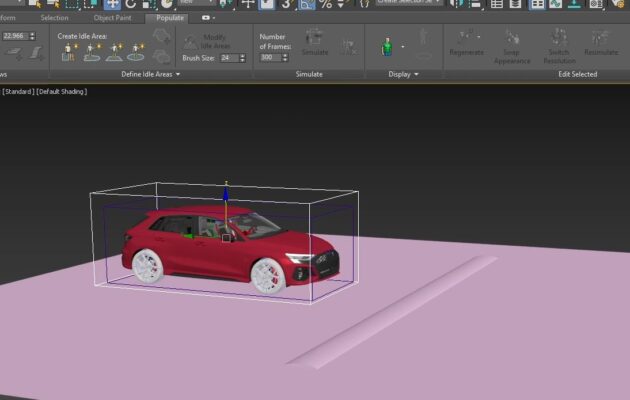Select the third Create Idle Area tool

coord(114,52)
